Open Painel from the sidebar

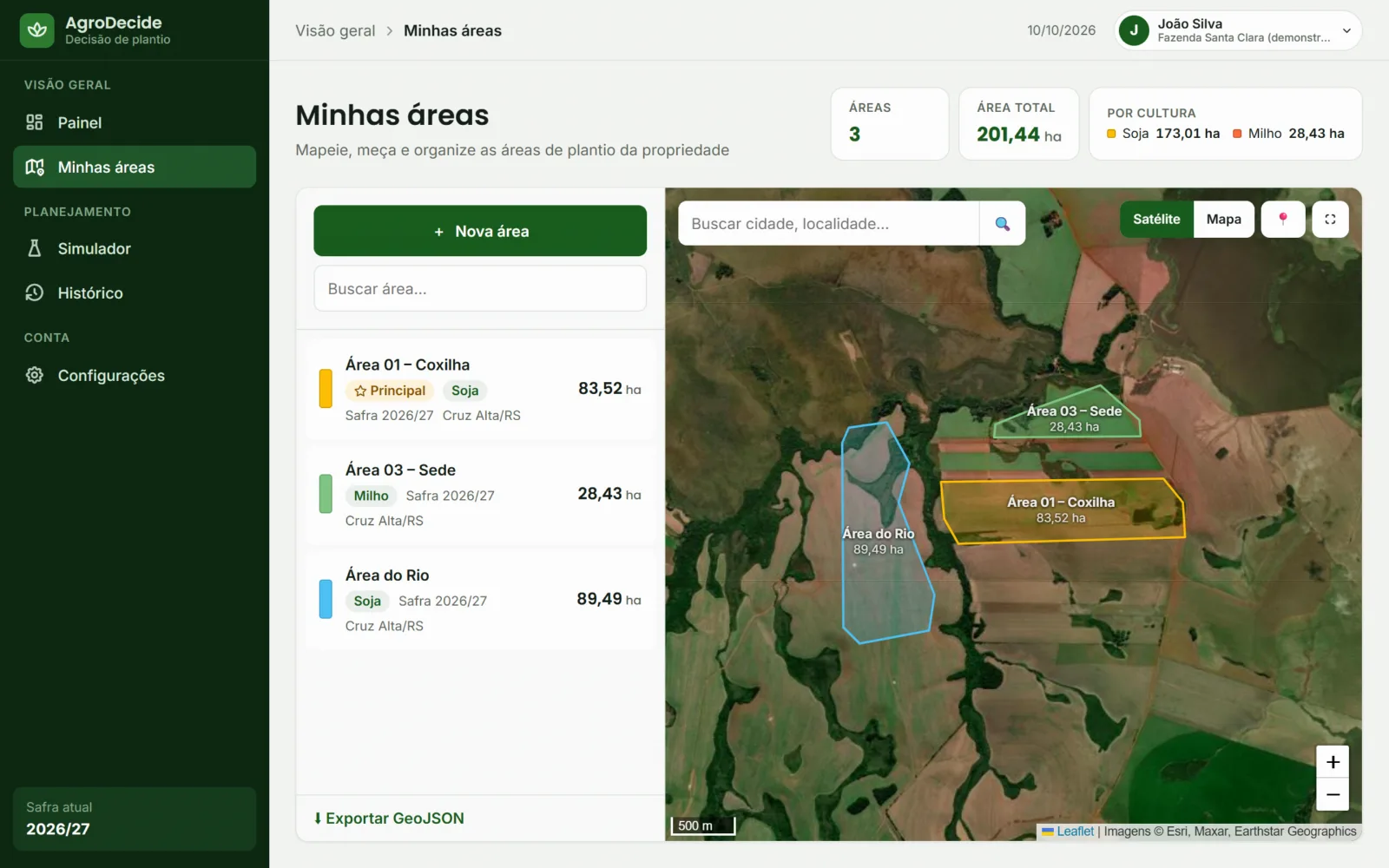click(135, 122)
